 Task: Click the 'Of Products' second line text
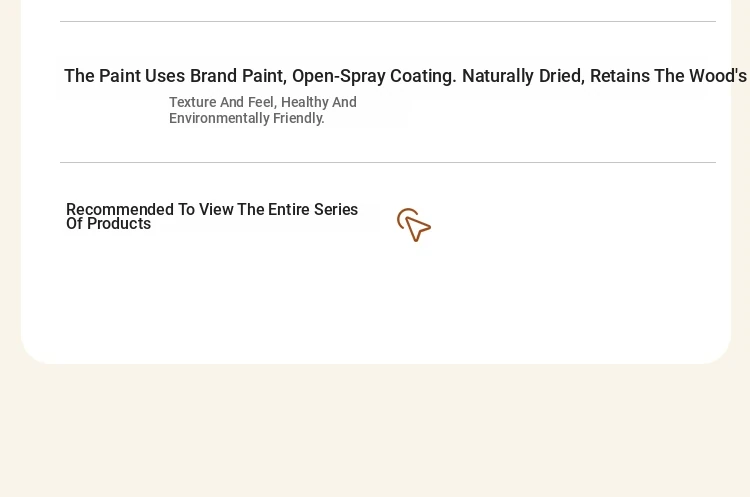(109, 224)
